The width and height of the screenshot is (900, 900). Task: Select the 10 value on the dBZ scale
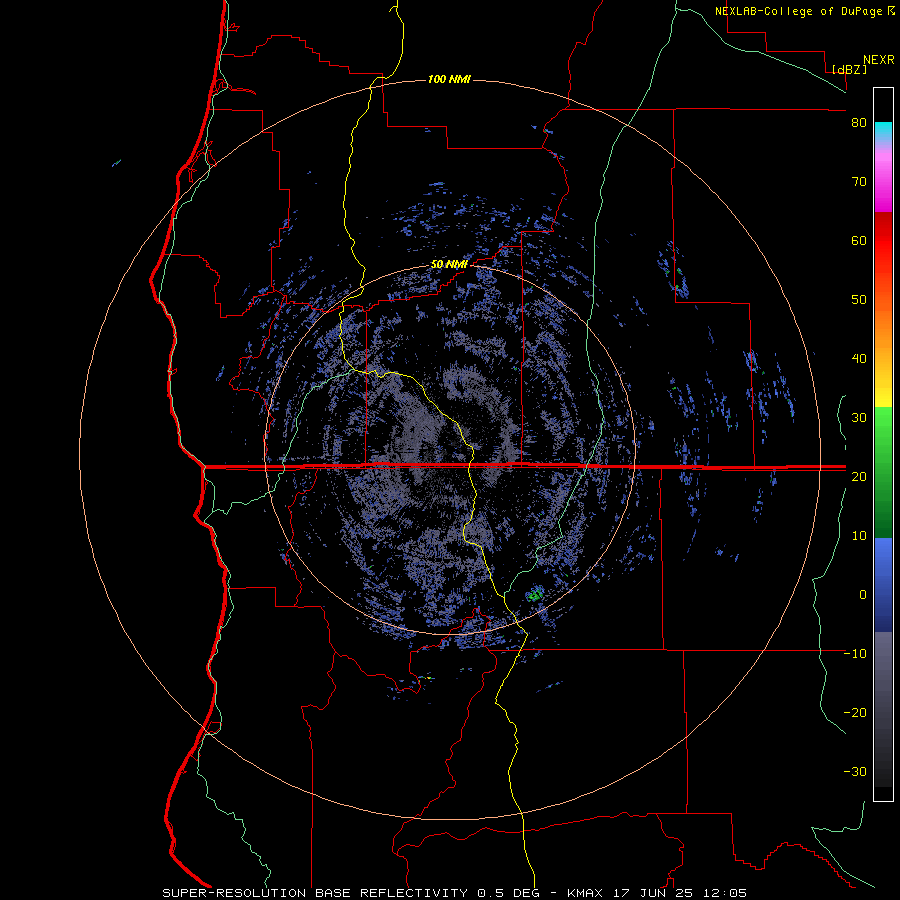(x=859, y=536)
